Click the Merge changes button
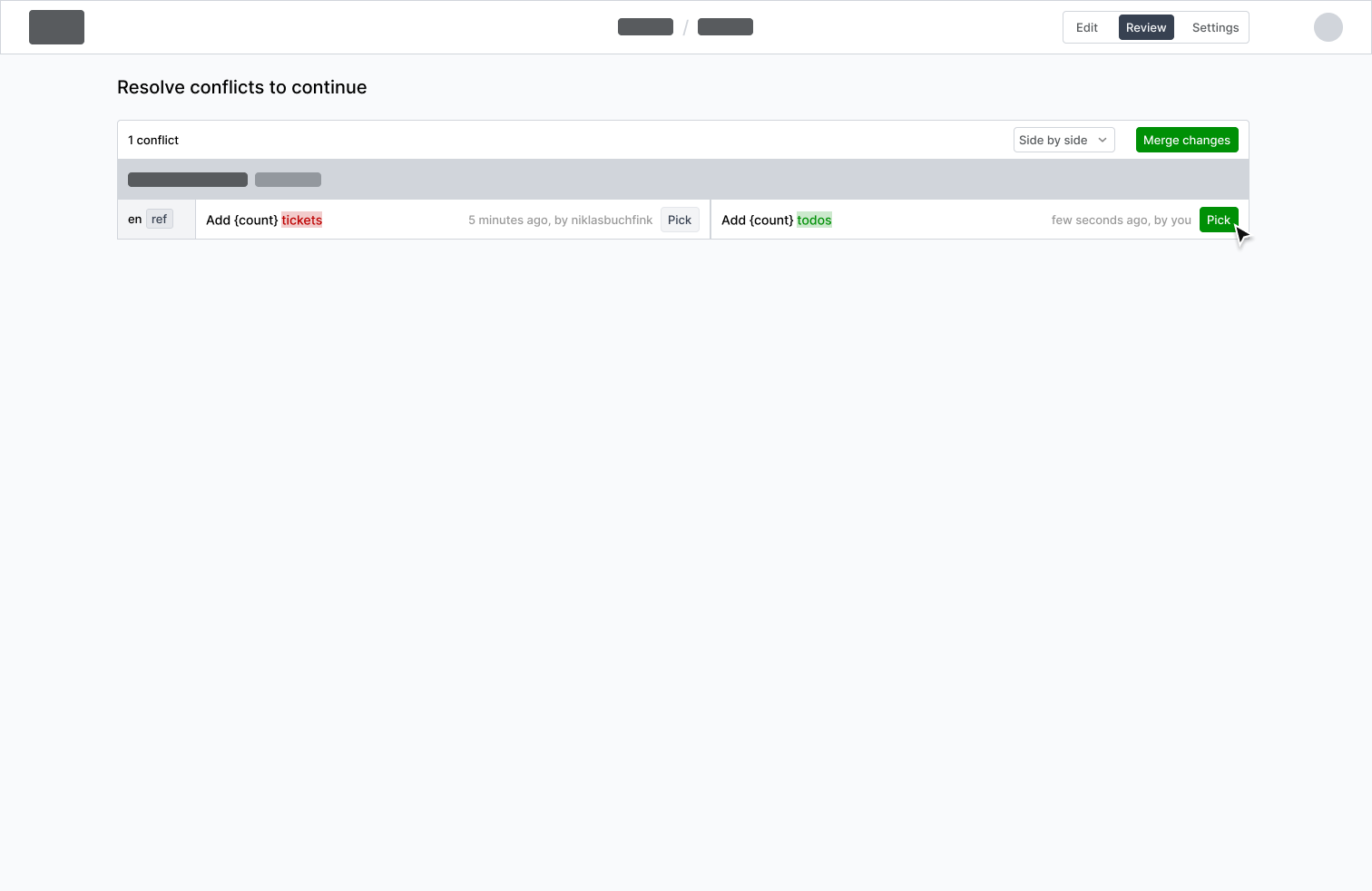The width and height of the screenshot is (1372, 891). pos(1187,140)
